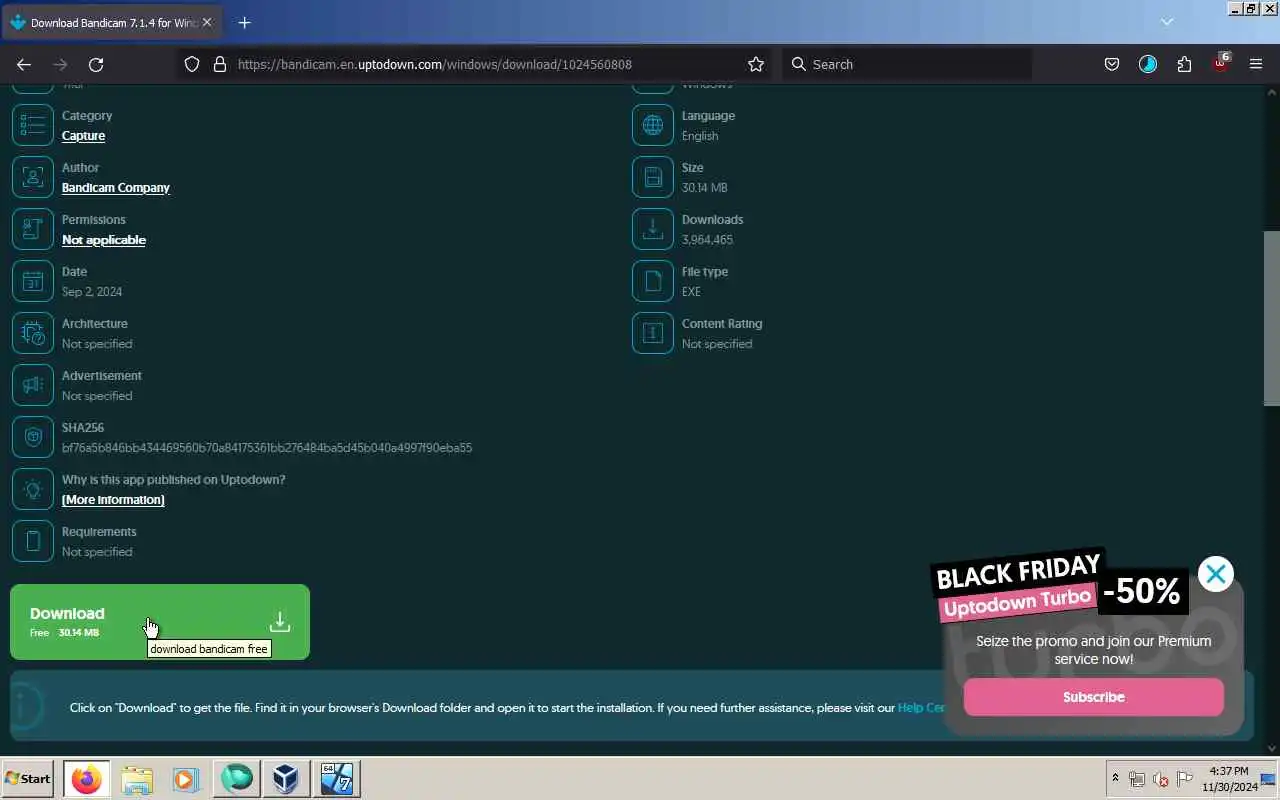This screenshot has width=1280, height=800.
Task: Click the SHA256 shield icon
Action: [32, 437]
